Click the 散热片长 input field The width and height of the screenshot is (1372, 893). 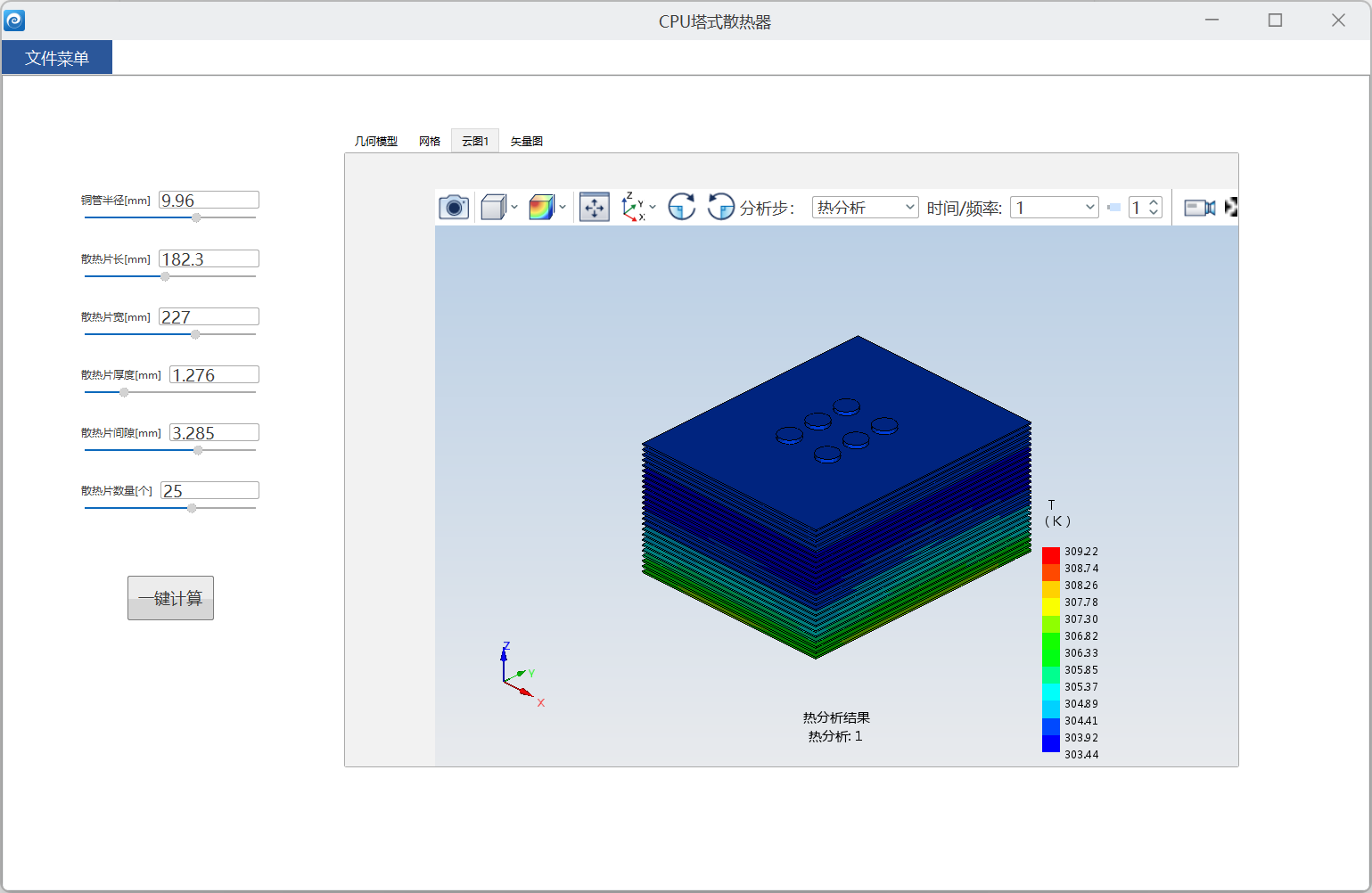(209, 259)
